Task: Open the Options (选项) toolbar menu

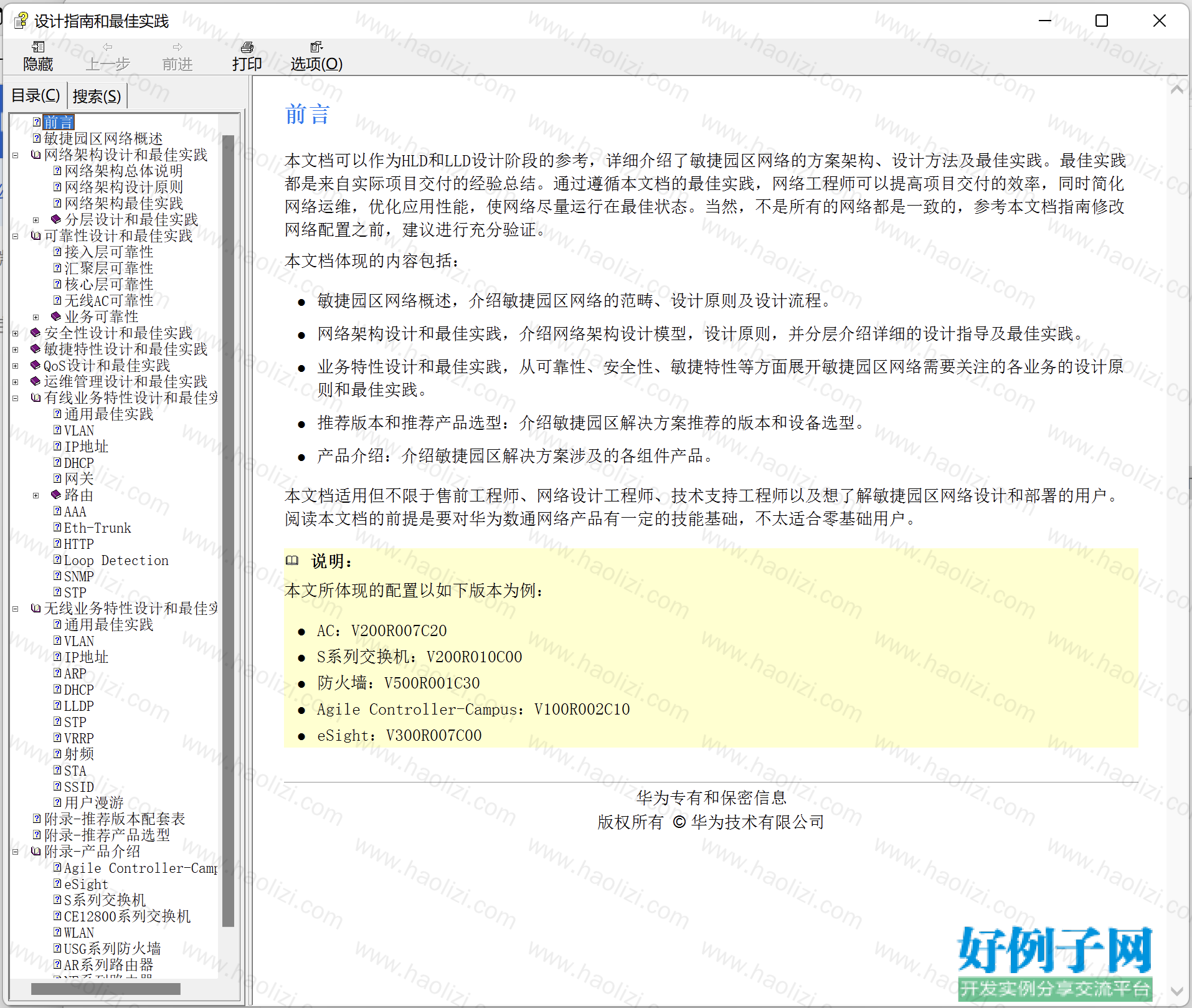Action: 316,56
